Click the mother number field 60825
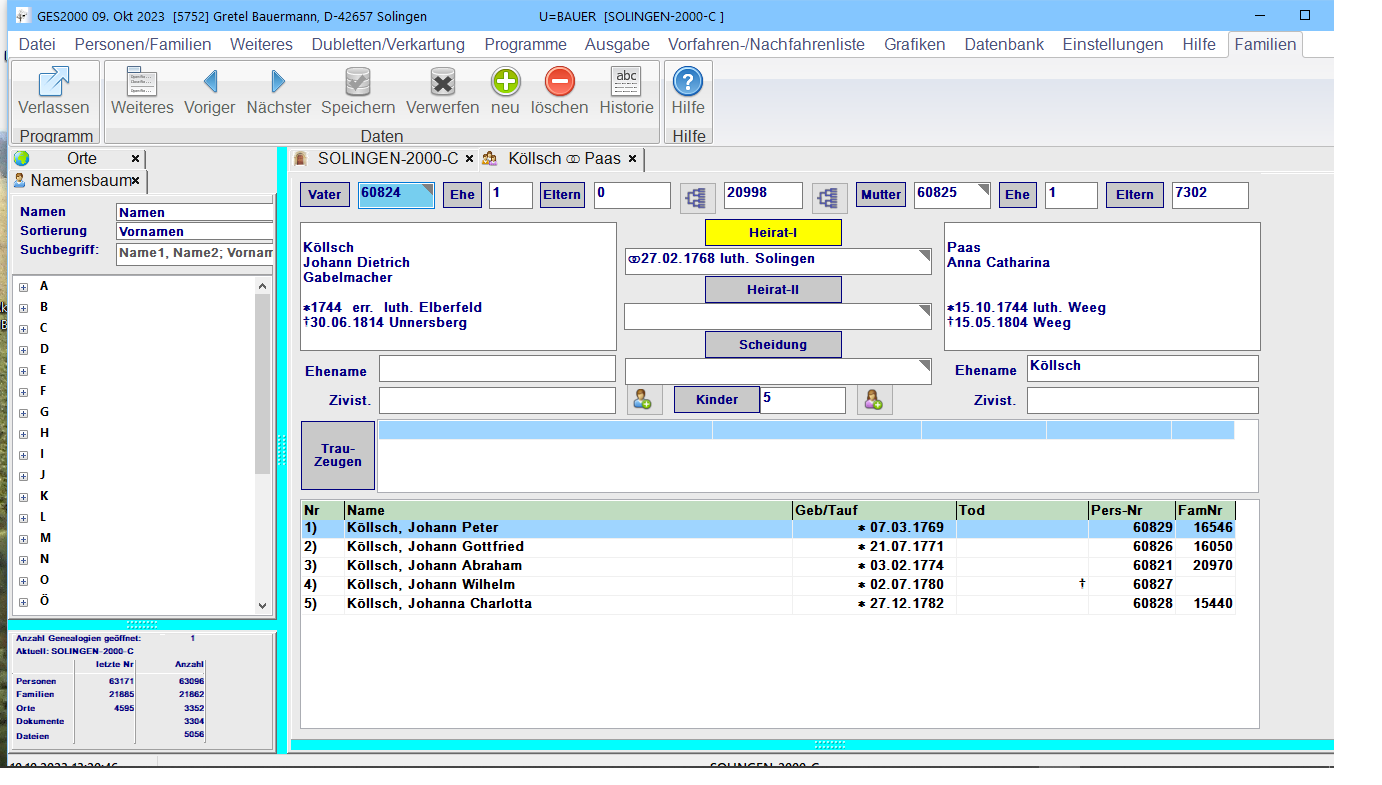The image size is (1382, 785). [952, 195]
